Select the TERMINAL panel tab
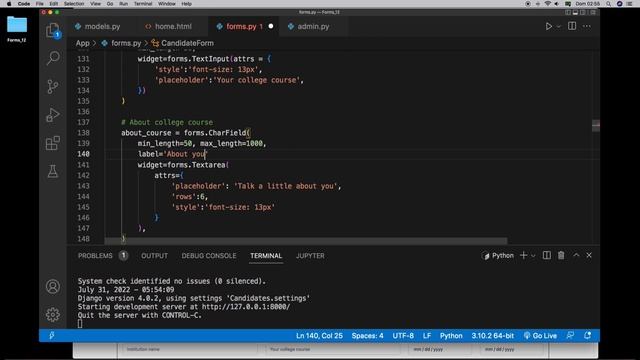The width and height of the screenshot is (640, 360). click(x=266, y=256)
